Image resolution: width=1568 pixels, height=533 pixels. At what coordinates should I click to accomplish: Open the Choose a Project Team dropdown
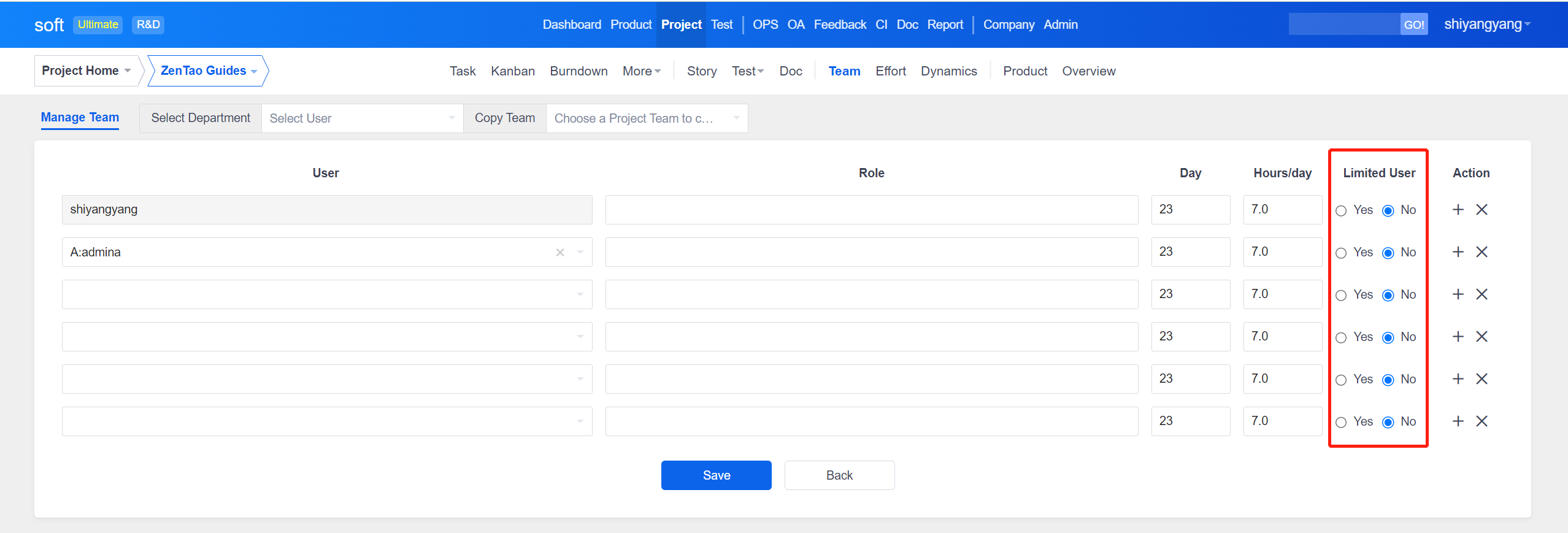[x=646, y=118]
